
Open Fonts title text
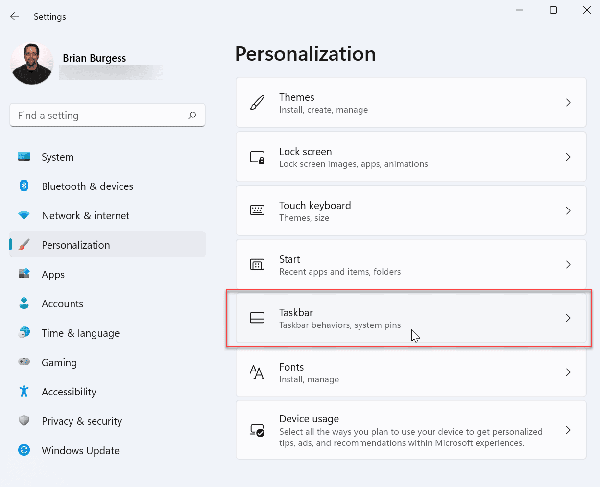coord(291,367)
